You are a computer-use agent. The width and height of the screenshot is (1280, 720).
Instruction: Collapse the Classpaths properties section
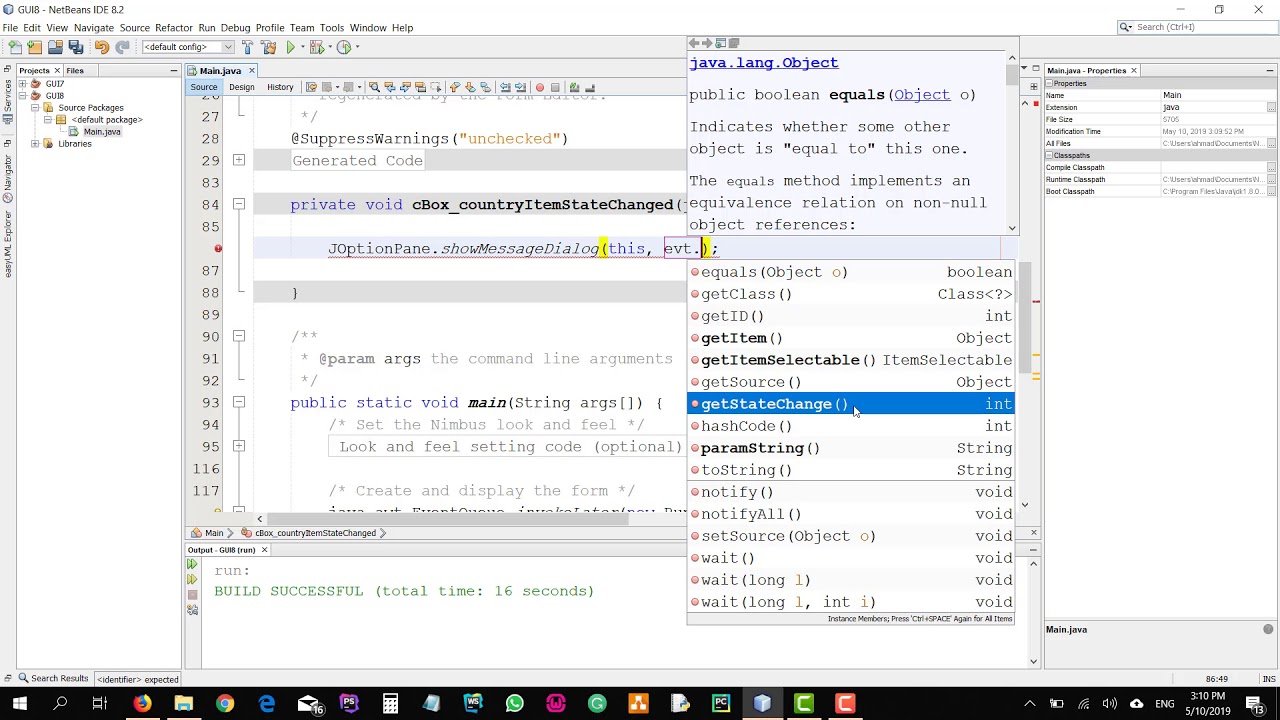tap(1049, 155)
